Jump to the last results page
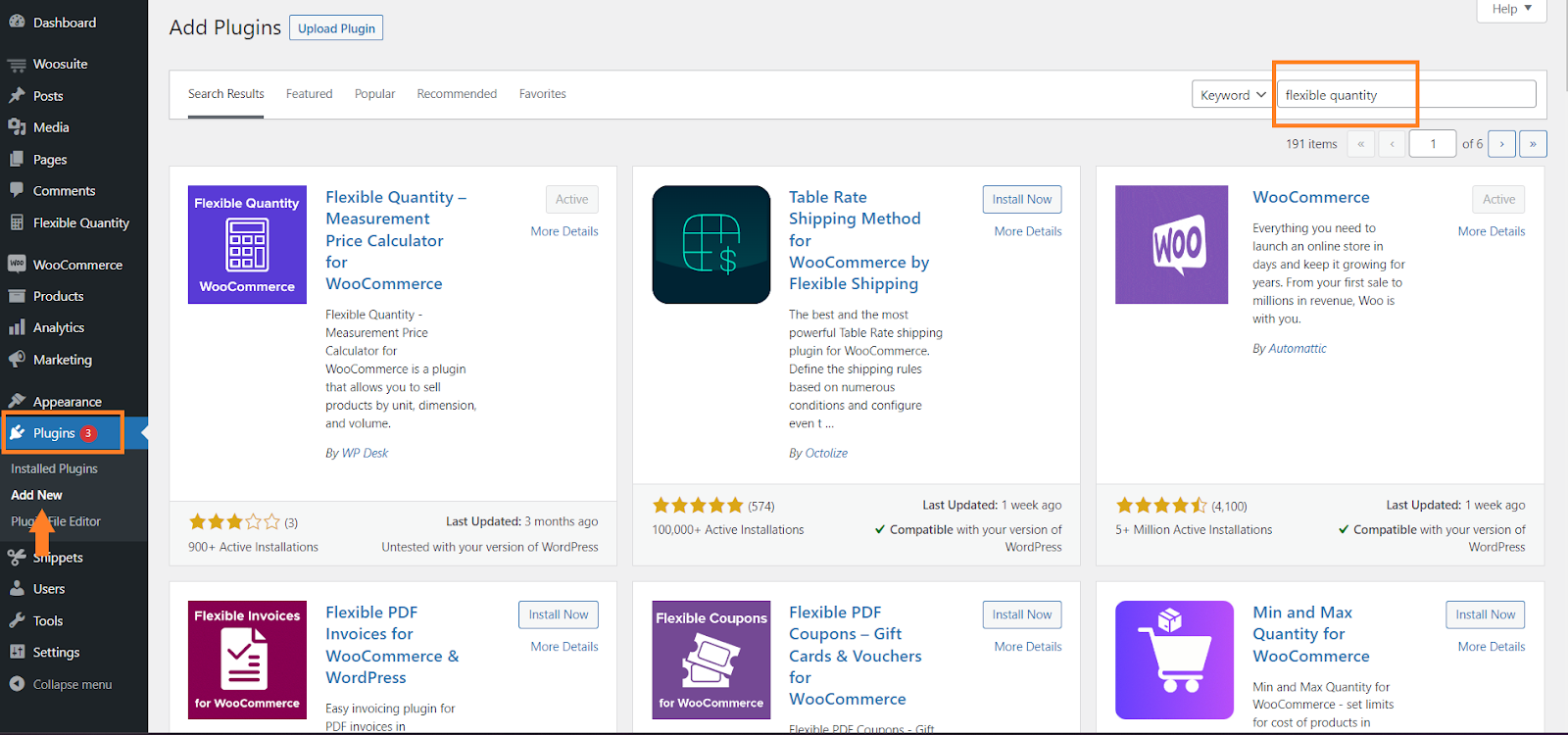1568x735 pixels. click(1533, 144)
